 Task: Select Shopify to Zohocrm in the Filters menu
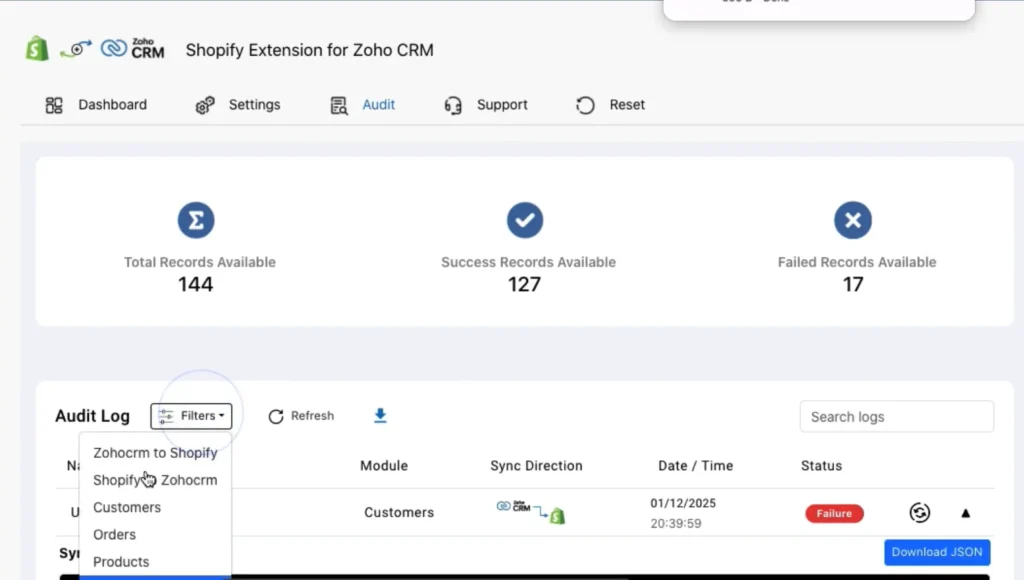pos(155,480)
